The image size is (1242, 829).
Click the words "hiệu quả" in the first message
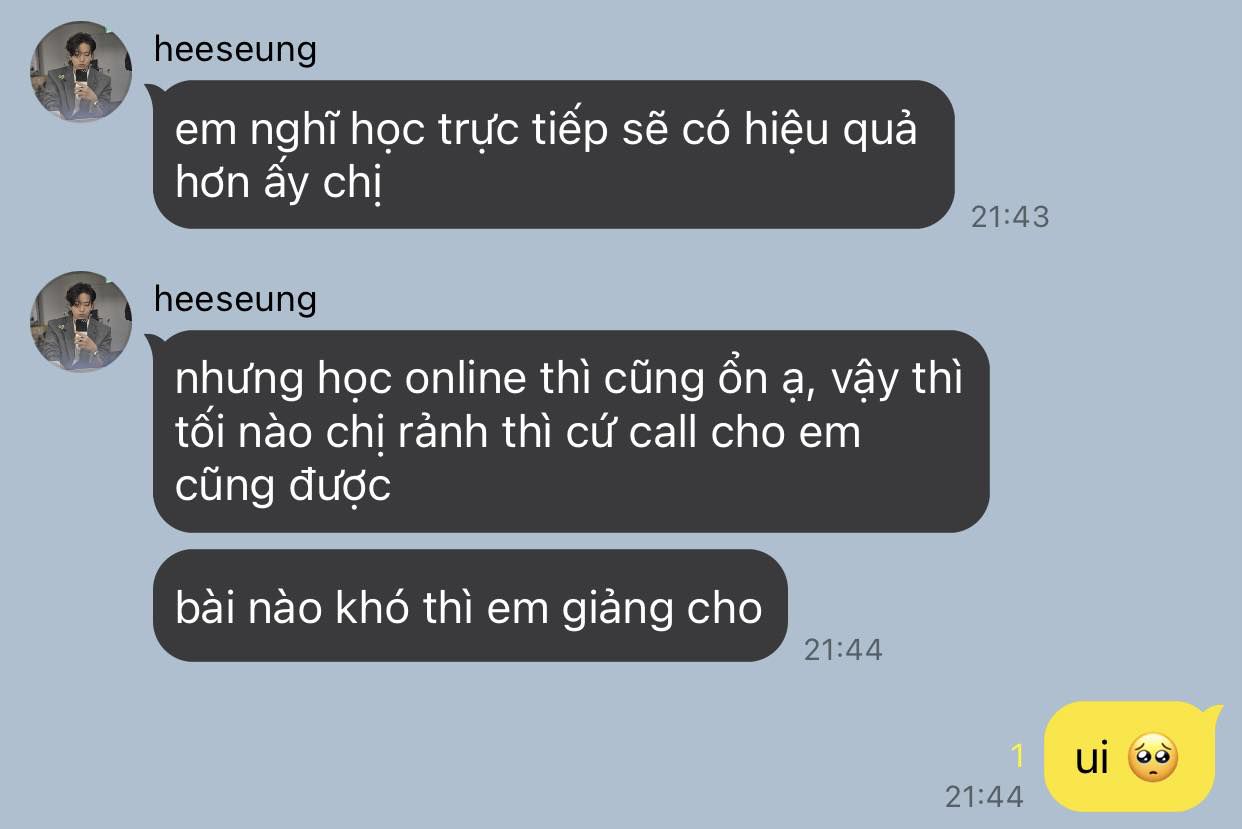click(828, 131)
